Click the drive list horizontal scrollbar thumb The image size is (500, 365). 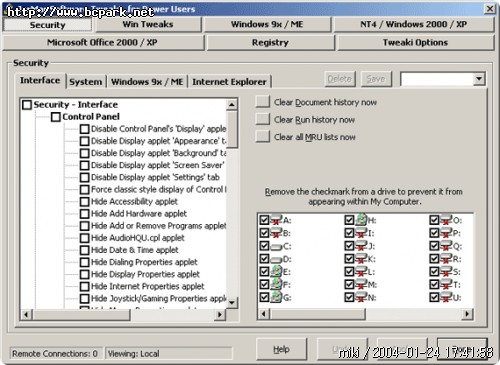pos(317,314)
